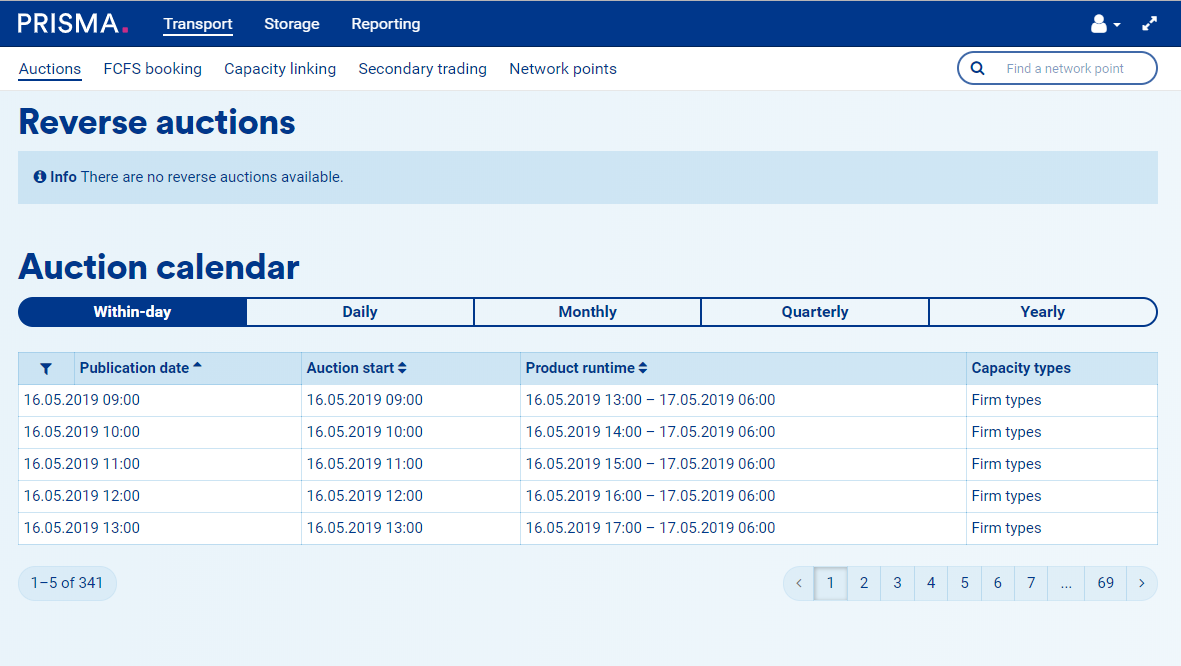Image resolution: width=1181 pixels, height=666 pixels.
Task: Show Yearly auctions
Action: point(1042,312)
